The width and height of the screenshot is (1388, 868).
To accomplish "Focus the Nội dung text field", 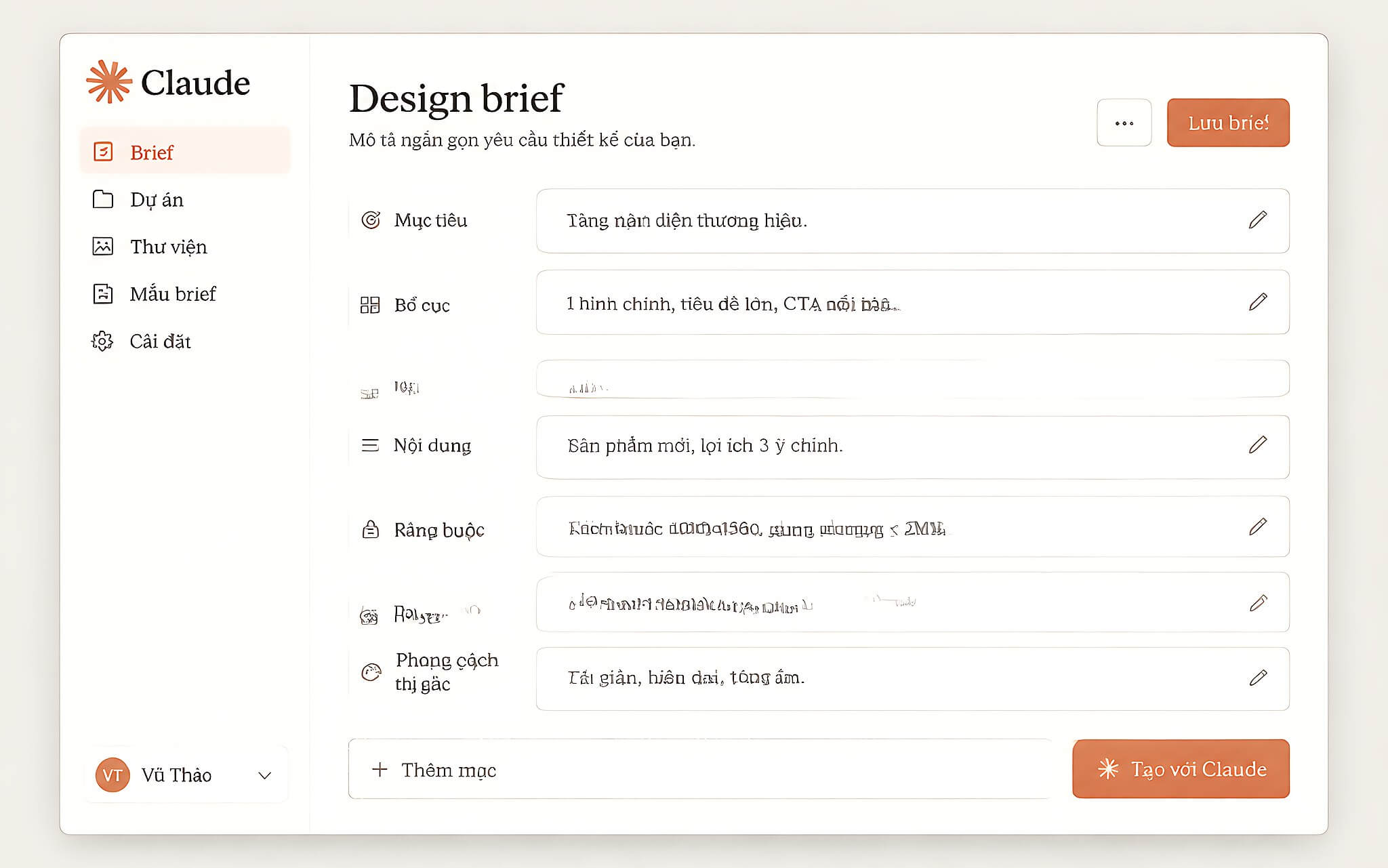I will point(912,447).
